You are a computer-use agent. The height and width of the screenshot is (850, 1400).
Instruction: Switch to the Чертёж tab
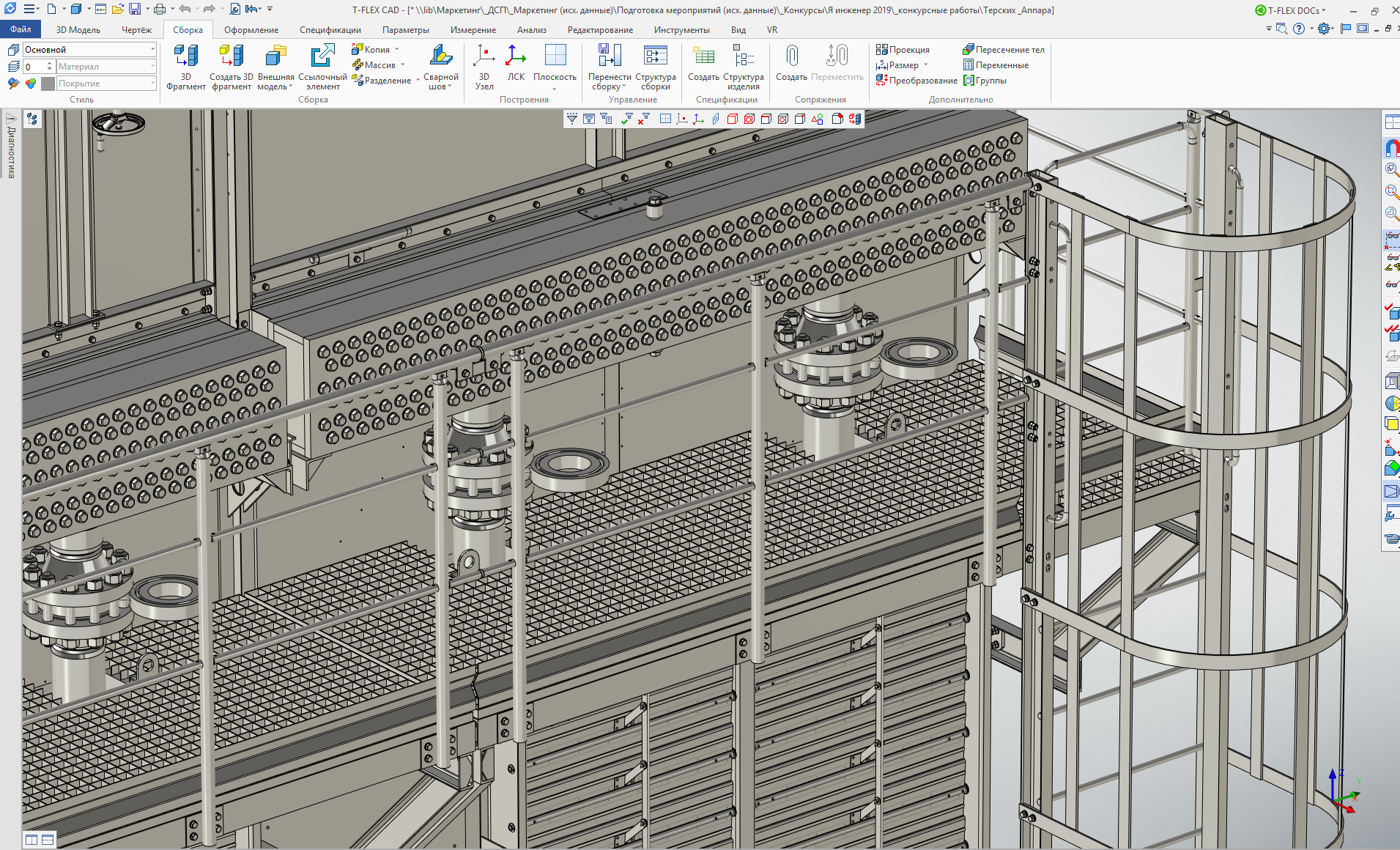tap(136, 30)
